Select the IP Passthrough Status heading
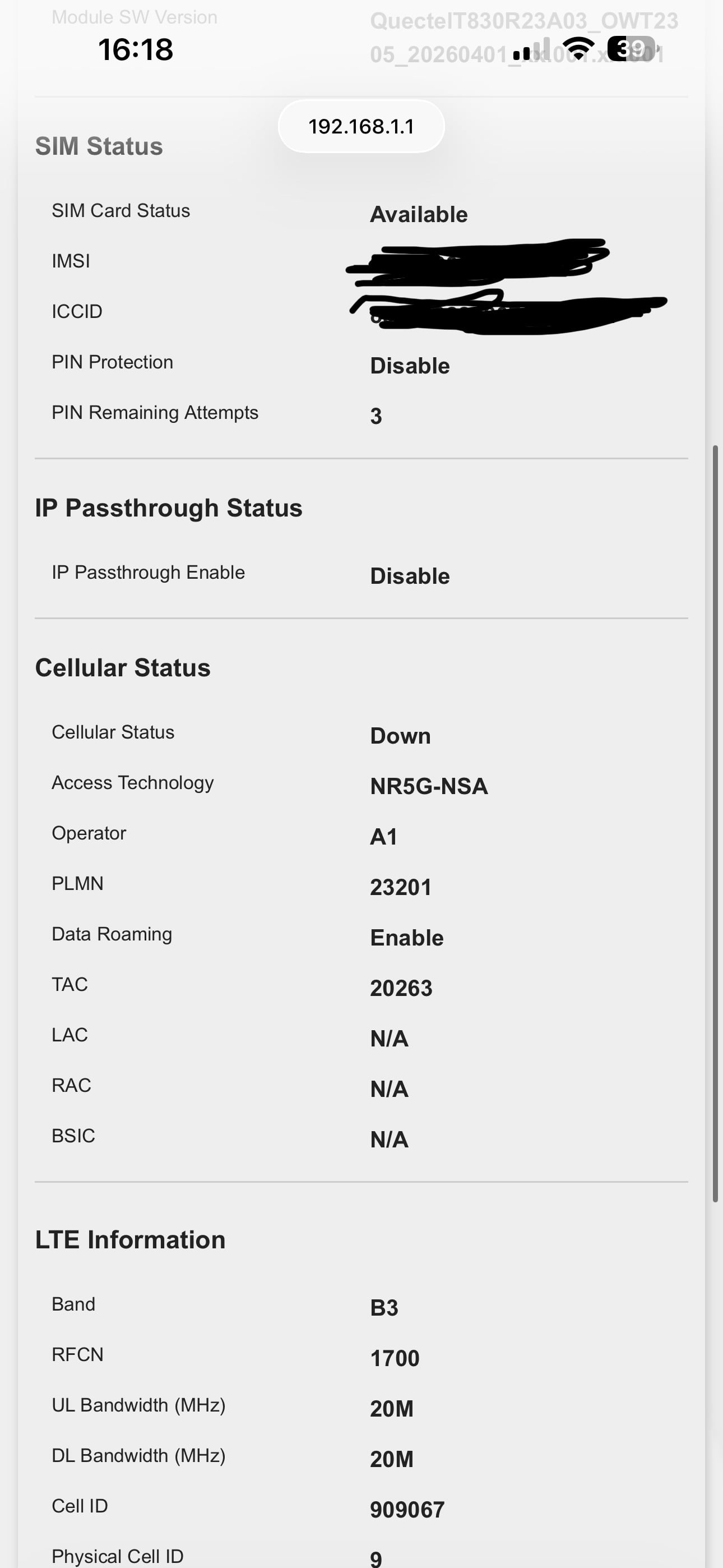723x1568 pixels. 169,508
